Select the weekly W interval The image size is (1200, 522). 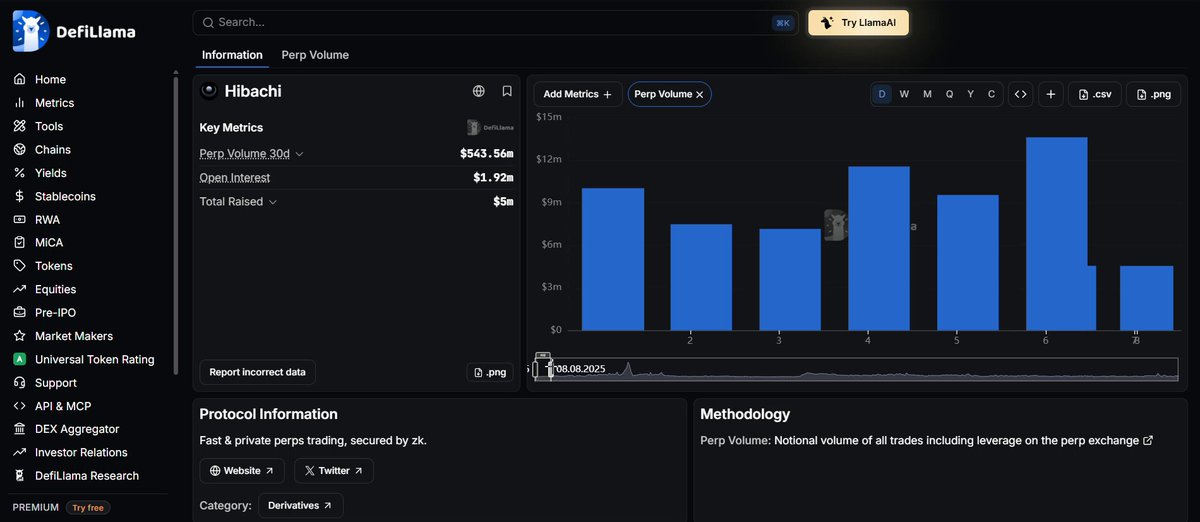pyautogui.click(x=904, y=94)
